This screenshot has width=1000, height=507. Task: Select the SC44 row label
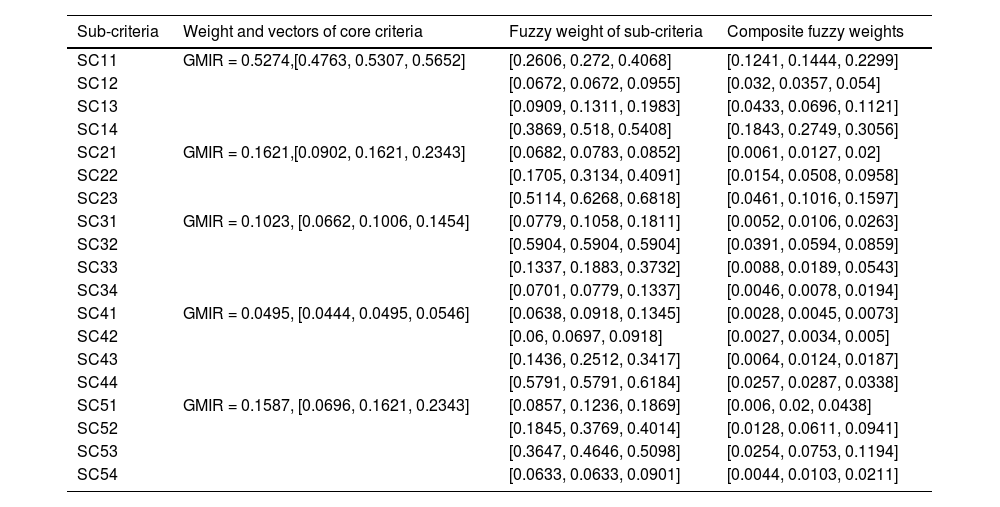[97, 382]
